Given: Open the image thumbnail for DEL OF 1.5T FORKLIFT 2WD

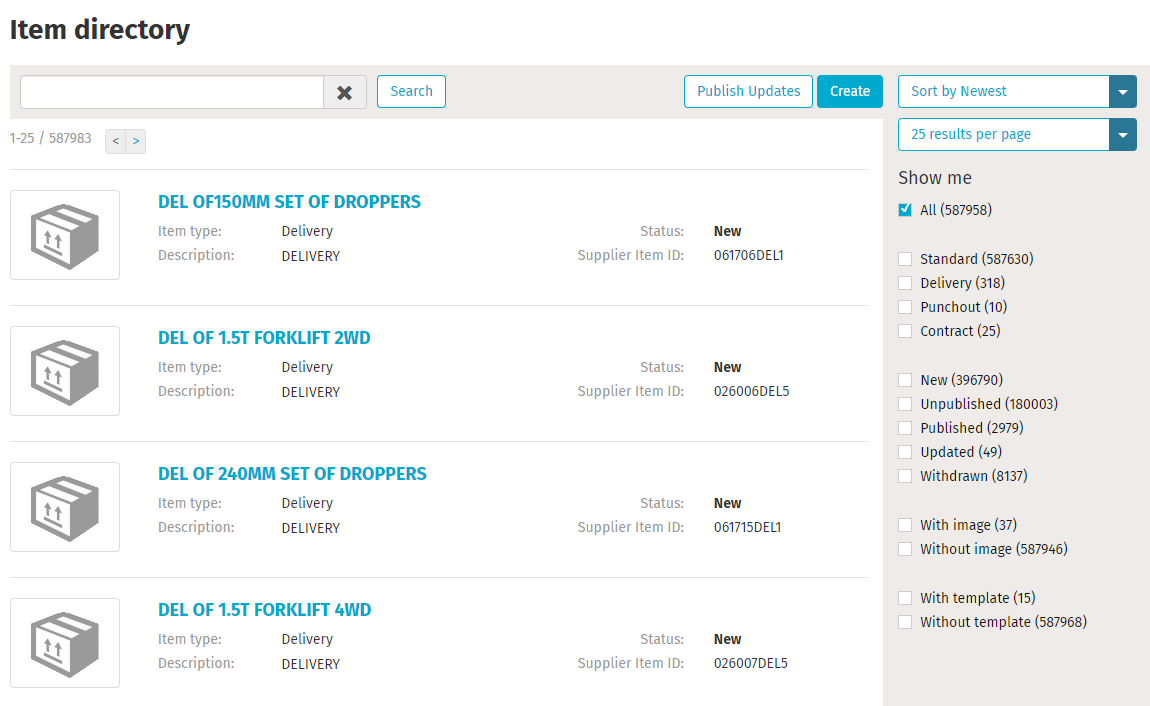Looking at the screenshot, I should (x=64, y=370).
